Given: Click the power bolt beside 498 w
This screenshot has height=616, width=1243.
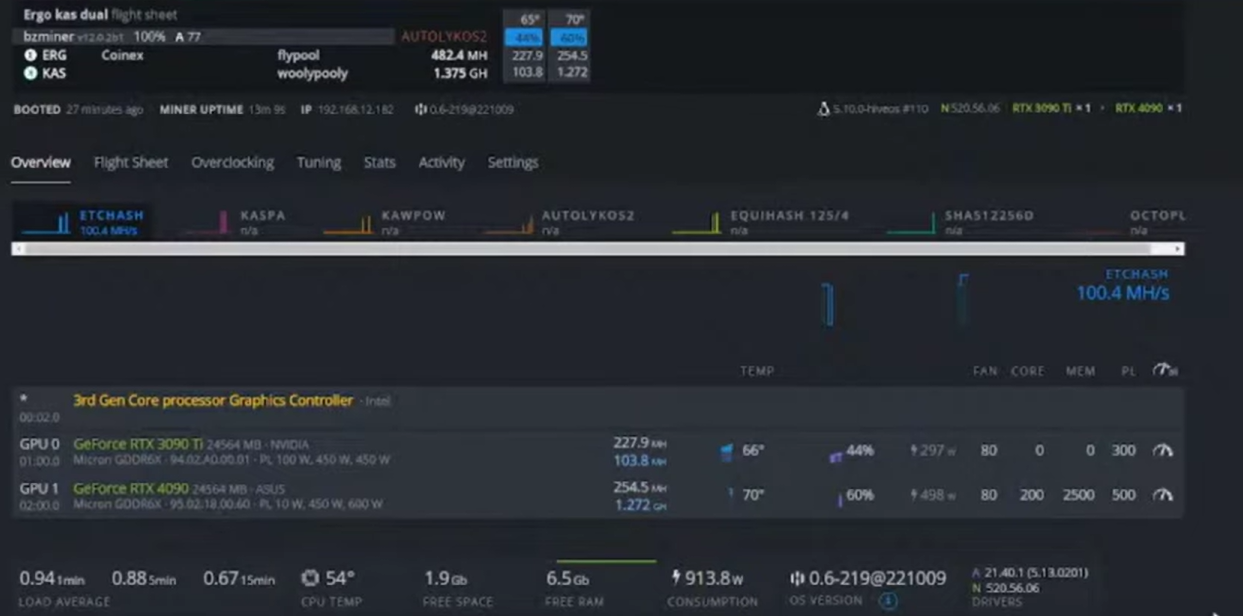Looking at the screenshot, I should pyautogui.click(x=914, y=495).
